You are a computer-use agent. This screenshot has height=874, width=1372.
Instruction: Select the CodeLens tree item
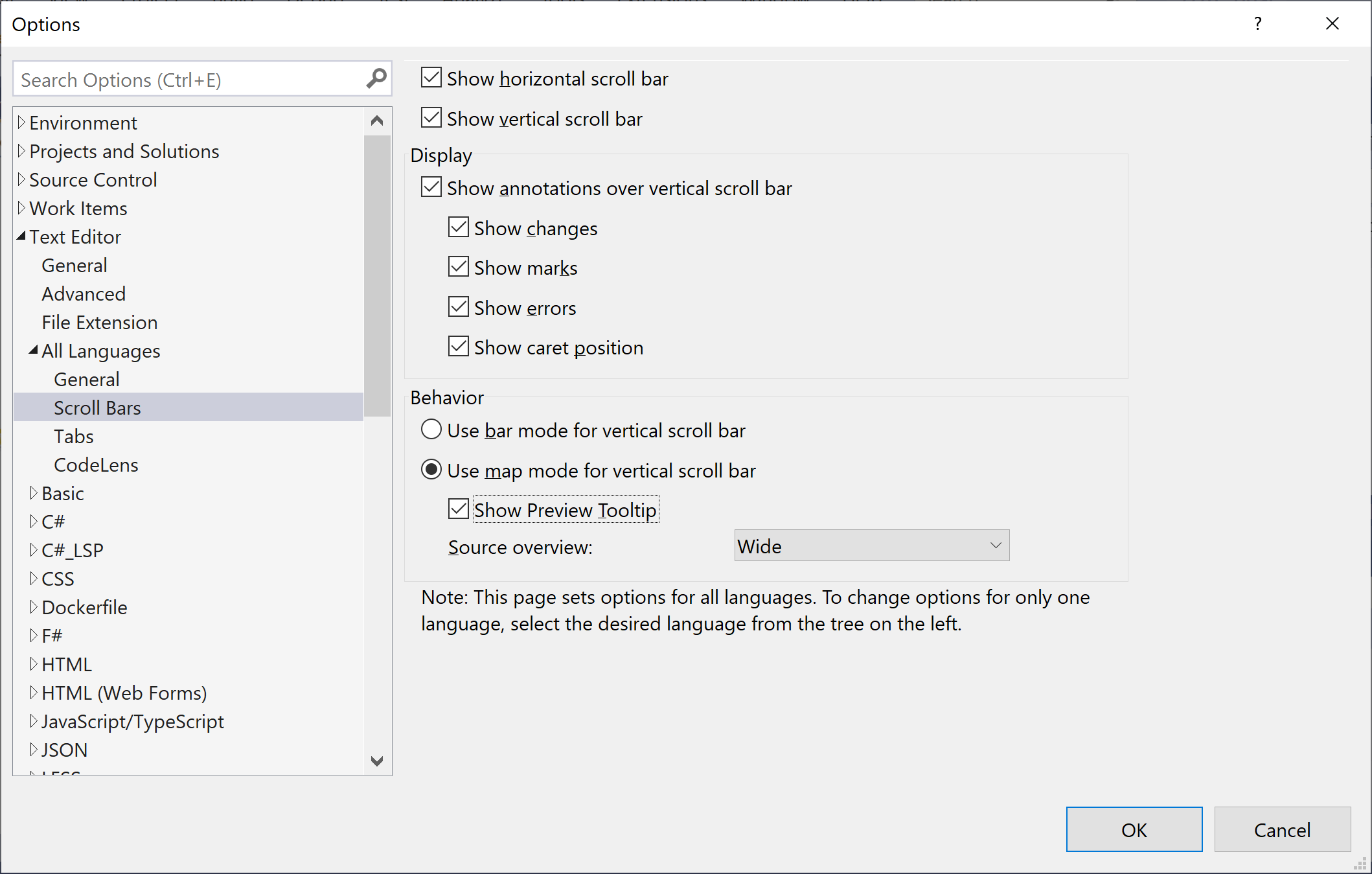pyautogui.click(x=96, y=465)
